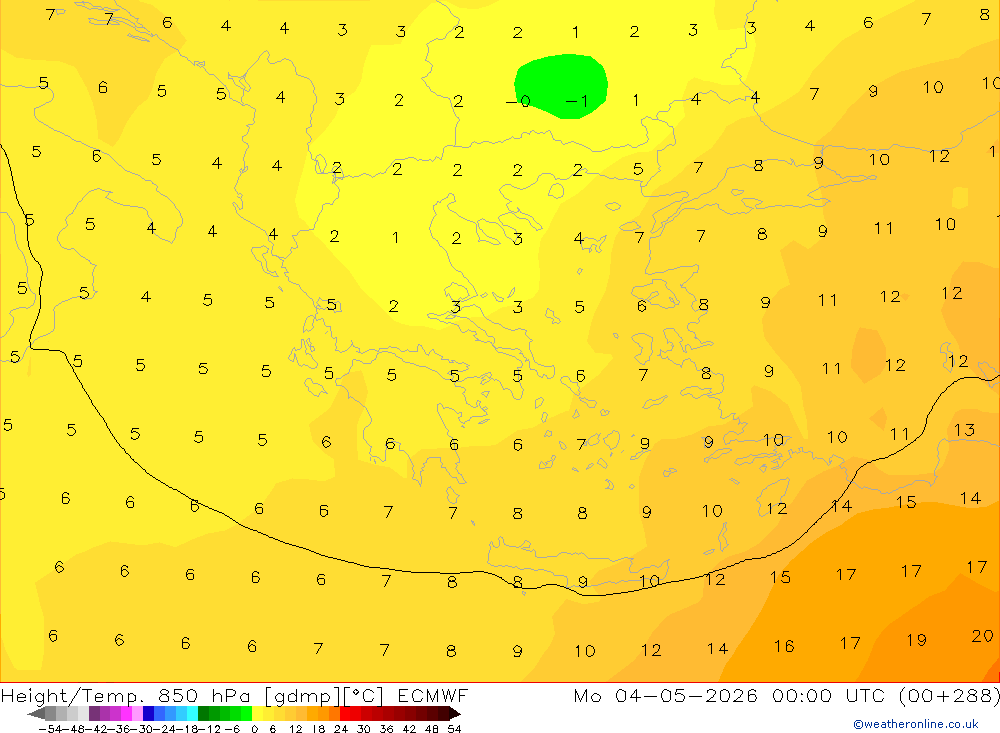This screenshot has height=733, width=1000.
Task: Click the '(00+288)' forecast hour text
Action: [948, 695]
